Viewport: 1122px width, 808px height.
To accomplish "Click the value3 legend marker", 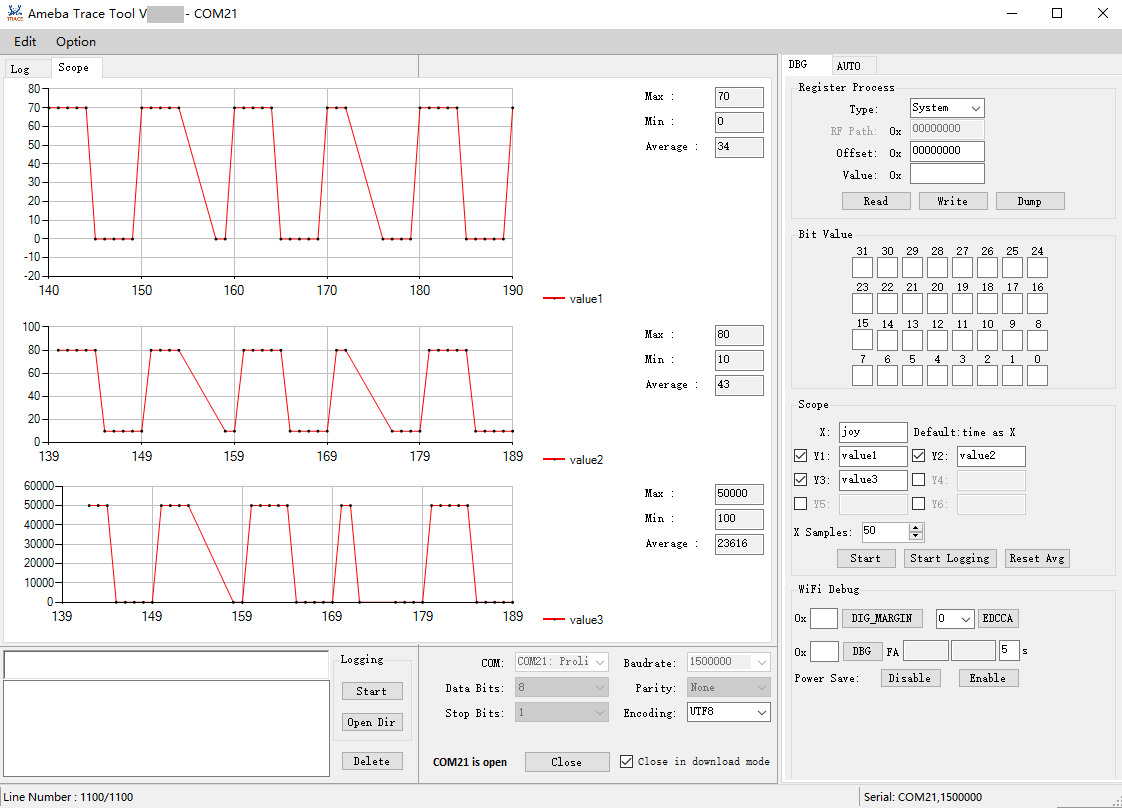I will [554, 620].
